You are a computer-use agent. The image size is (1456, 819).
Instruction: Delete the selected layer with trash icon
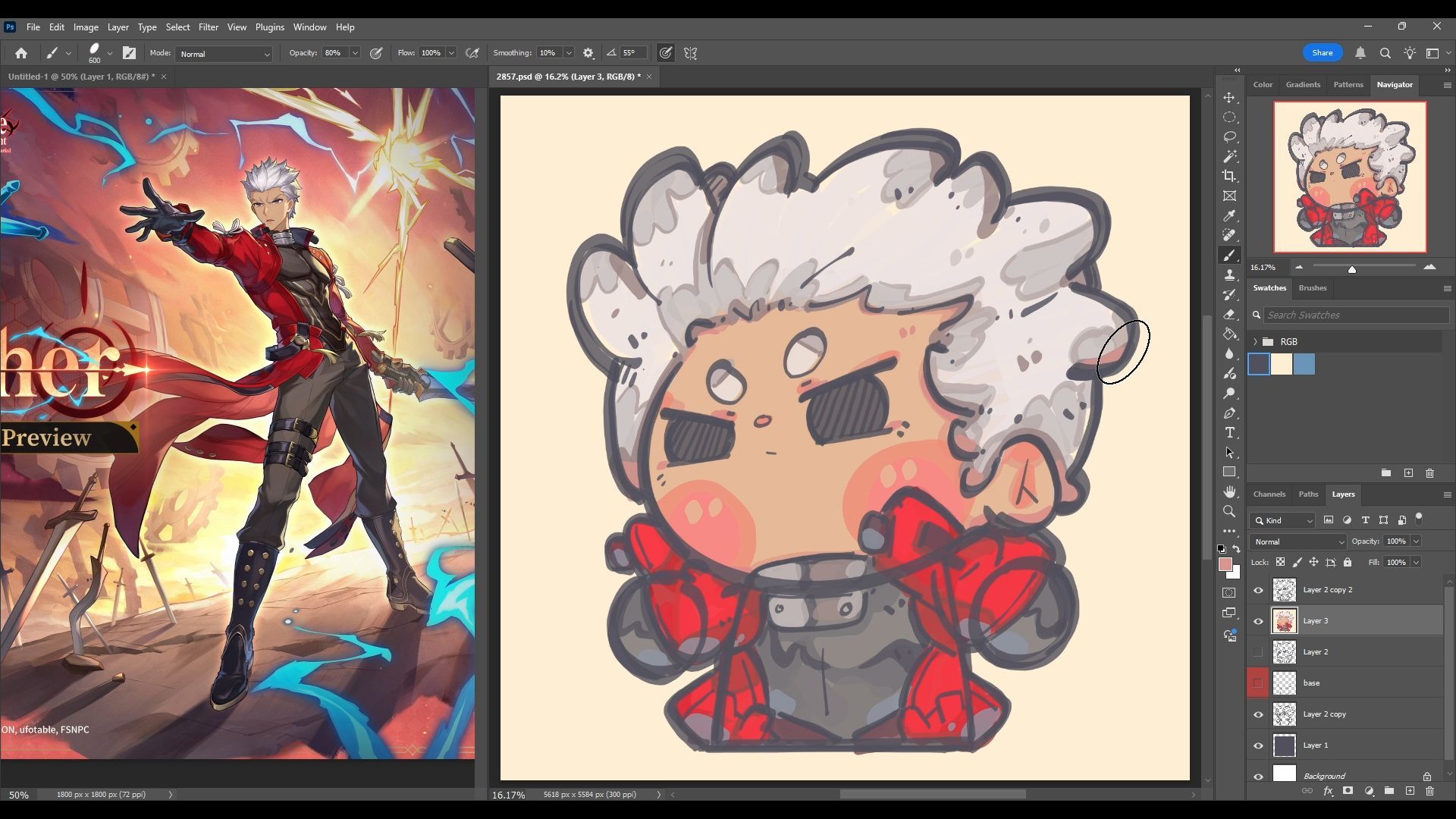point(1429,791)
